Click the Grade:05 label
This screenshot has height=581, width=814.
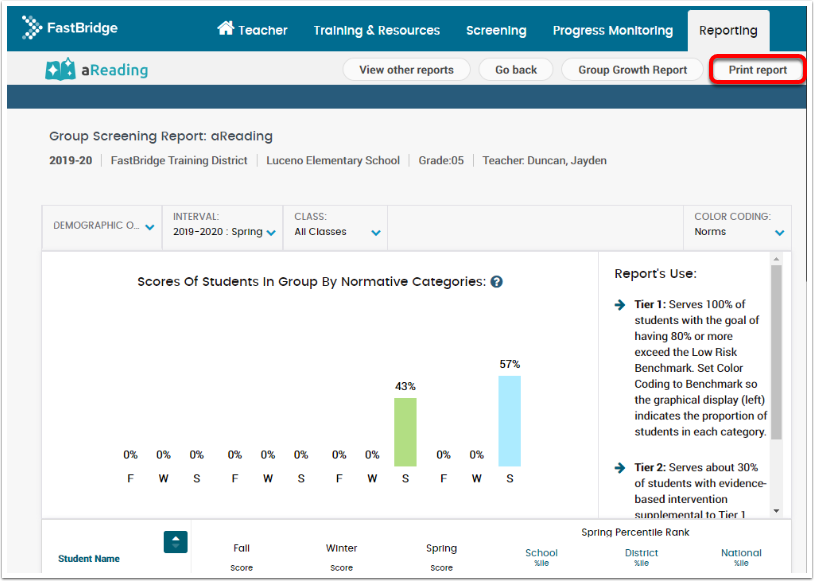click(441, 160)
